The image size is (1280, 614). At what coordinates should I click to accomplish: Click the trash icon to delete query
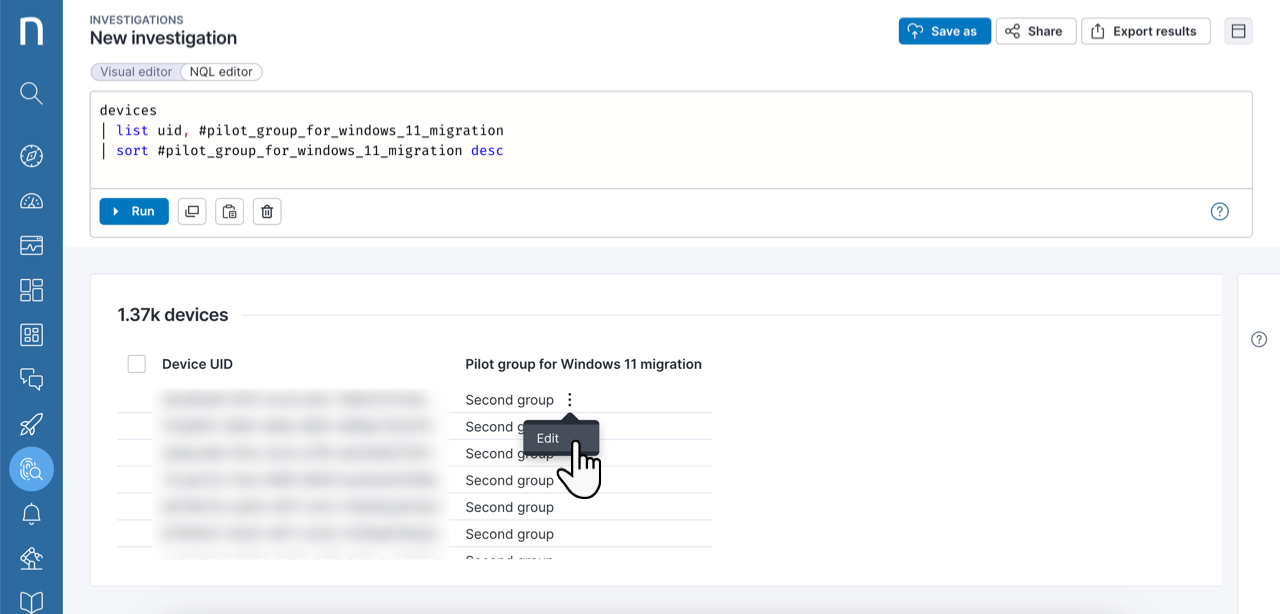(x=267, y=211)
